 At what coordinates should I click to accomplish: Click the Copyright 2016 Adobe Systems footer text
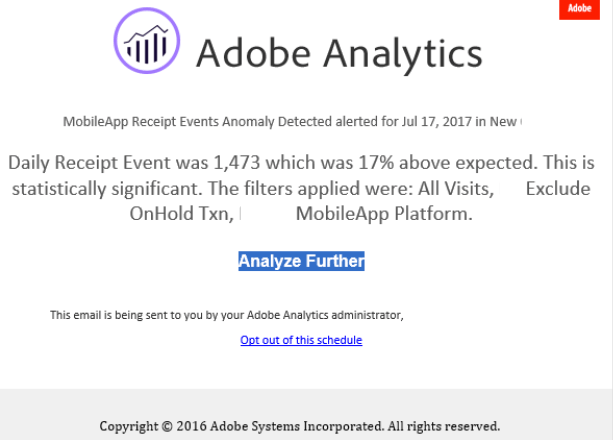(x=242, y=426)
